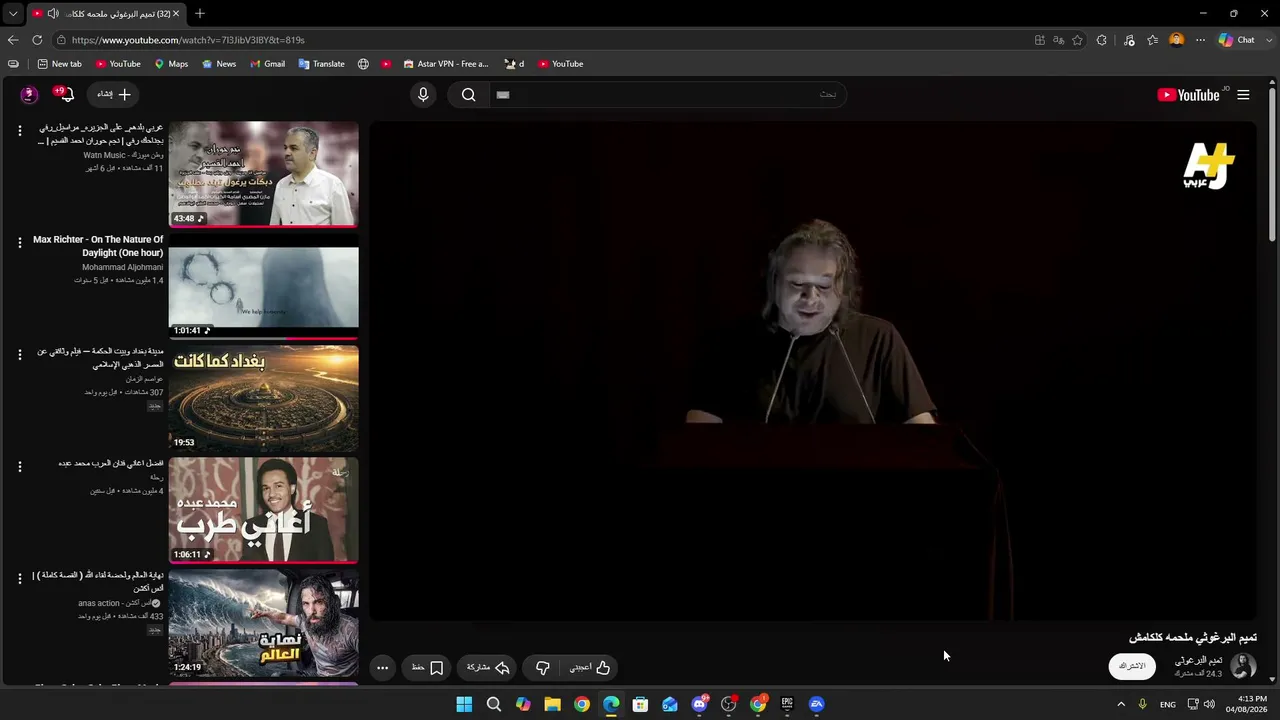The height and width of the screenshot is (720, 1280).
Task: Focus the YouTube search box
Action: point(666,95)
